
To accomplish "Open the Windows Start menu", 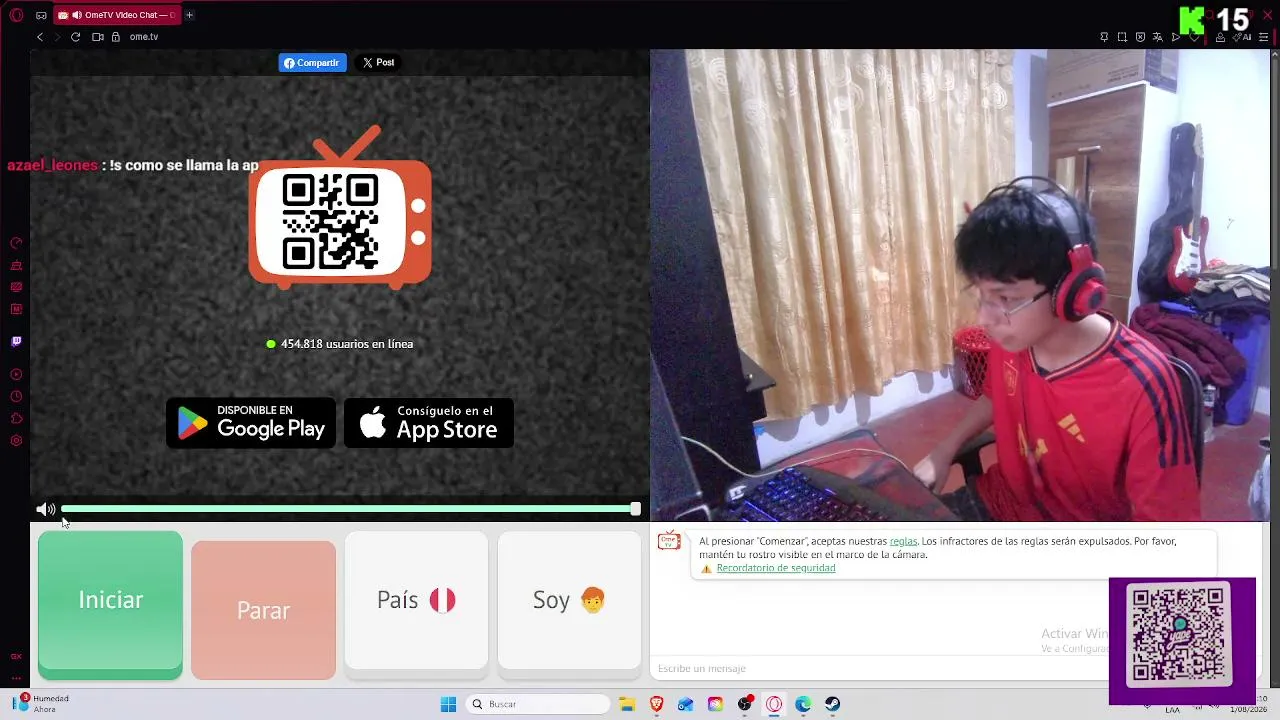I will point(448,704).
